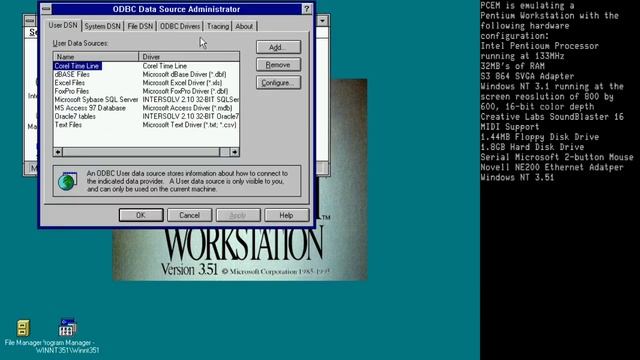The height and width of the screenshot is (360, 640).
Task: Switch to the Tracing tab
Action: [x=218, y=26]
